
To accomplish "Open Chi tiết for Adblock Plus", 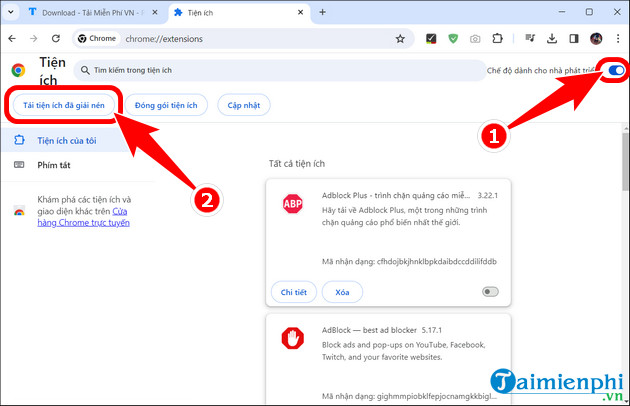I will tap(292, 292).
